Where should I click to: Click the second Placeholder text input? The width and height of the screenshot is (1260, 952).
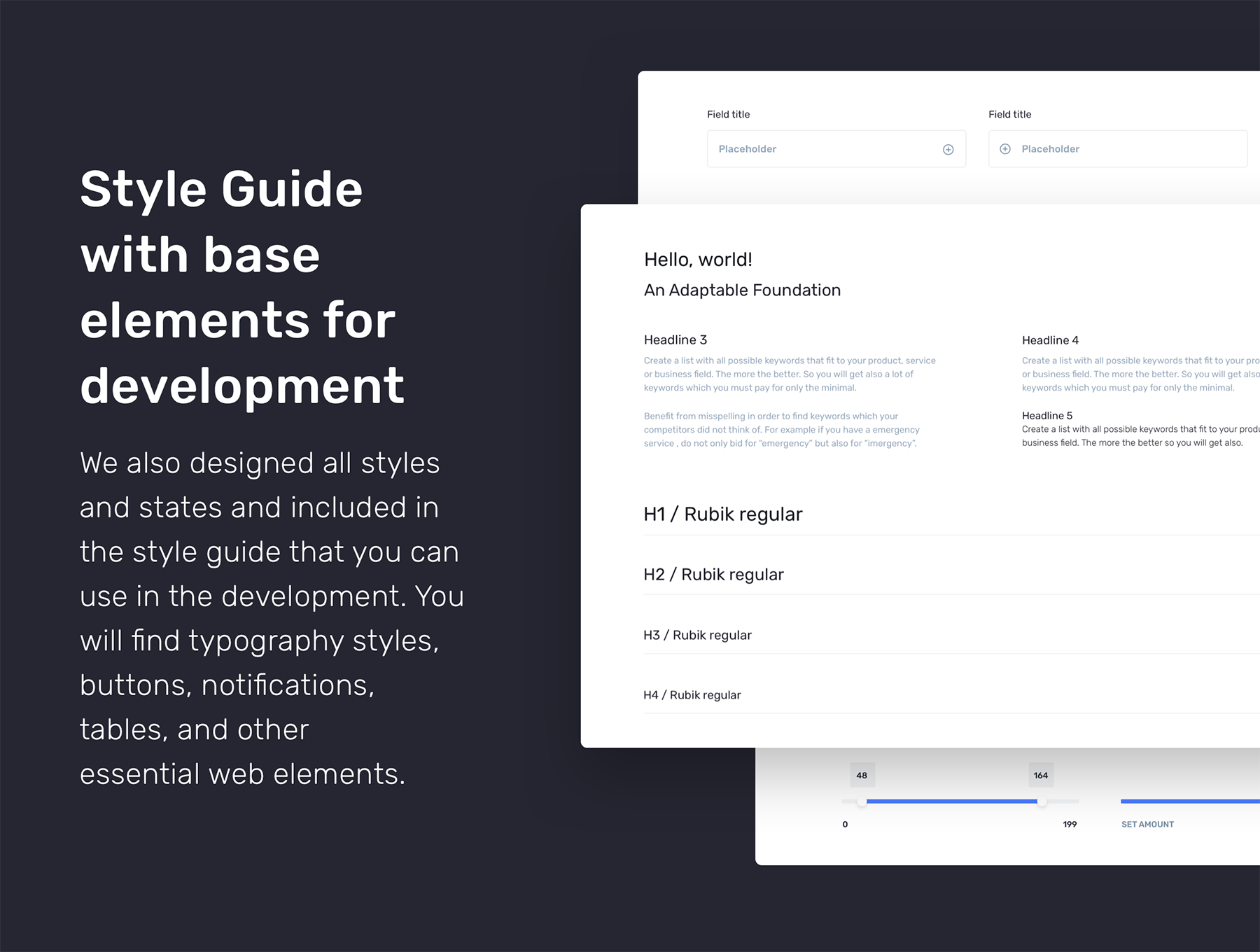point(1127,149)
